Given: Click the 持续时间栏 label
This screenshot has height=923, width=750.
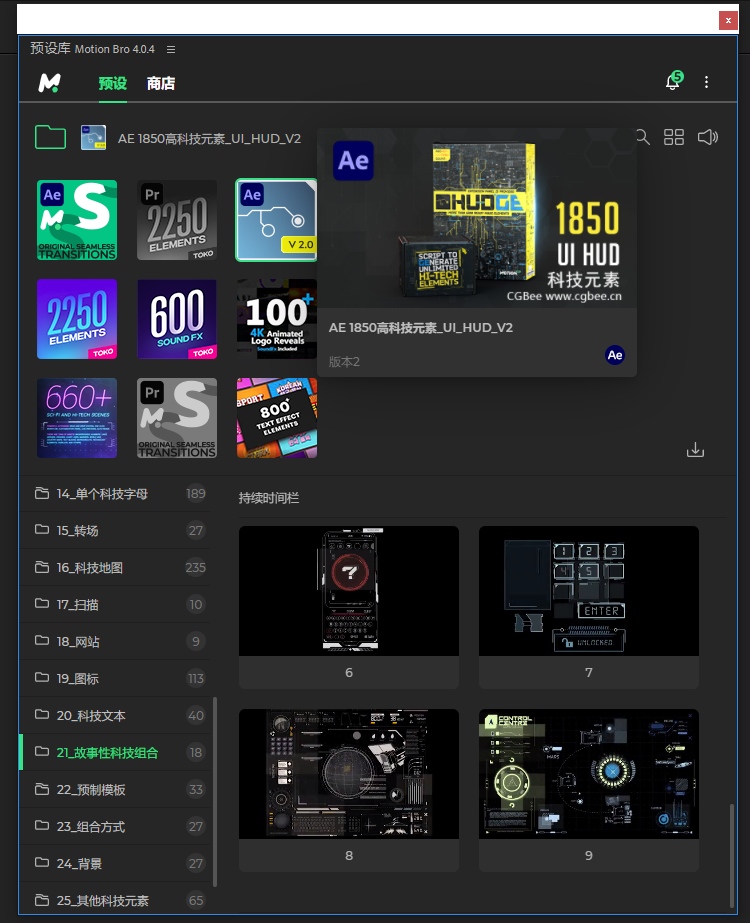Looking at the screenshot, I should 268,498.
